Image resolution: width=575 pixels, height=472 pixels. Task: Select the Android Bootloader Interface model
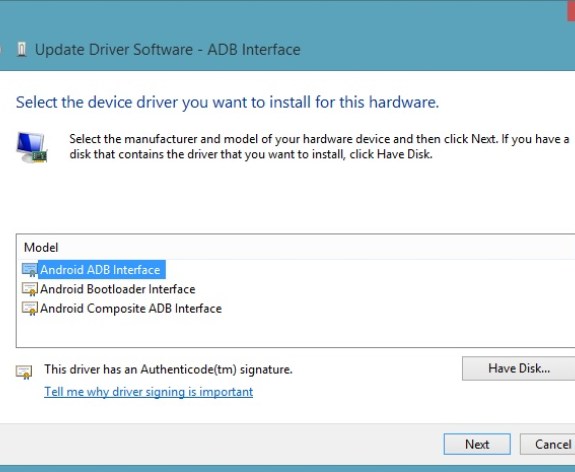click(118, 289)
